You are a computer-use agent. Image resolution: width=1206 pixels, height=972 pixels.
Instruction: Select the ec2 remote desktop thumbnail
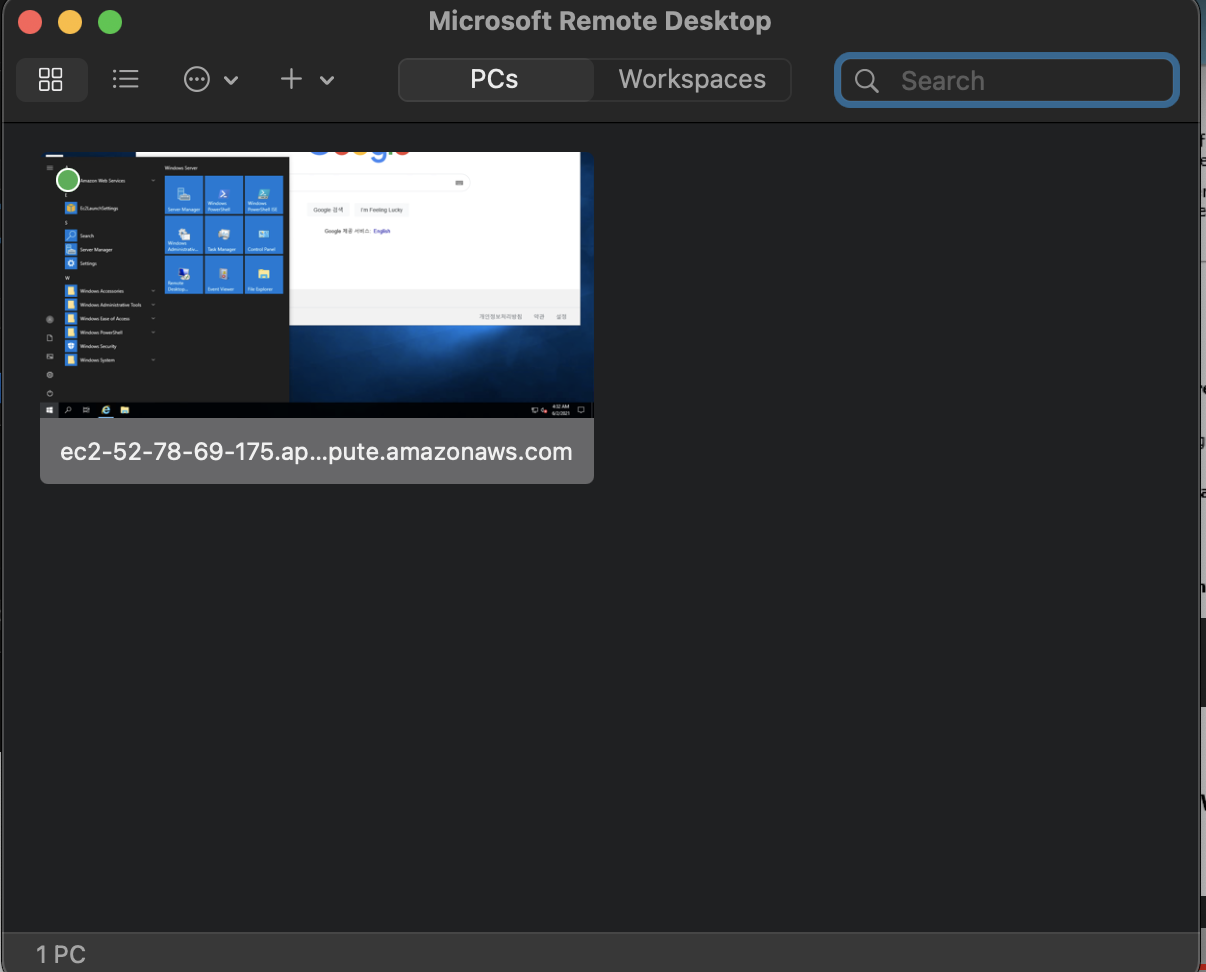[317, 285]
